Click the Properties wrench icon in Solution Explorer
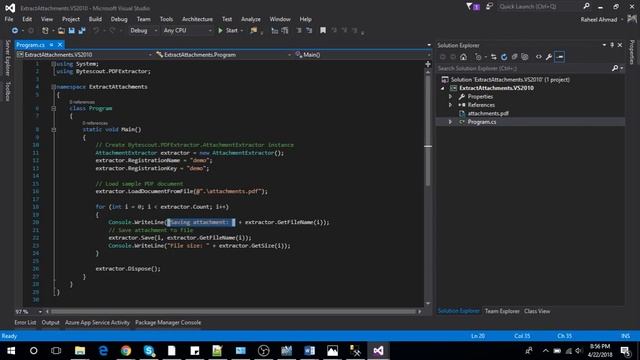 tap(549, 57)
